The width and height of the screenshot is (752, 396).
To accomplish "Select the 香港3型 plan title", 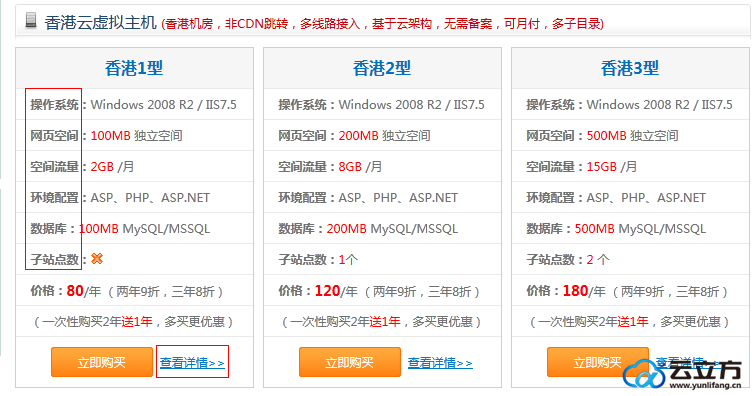I will click(630, 68).
